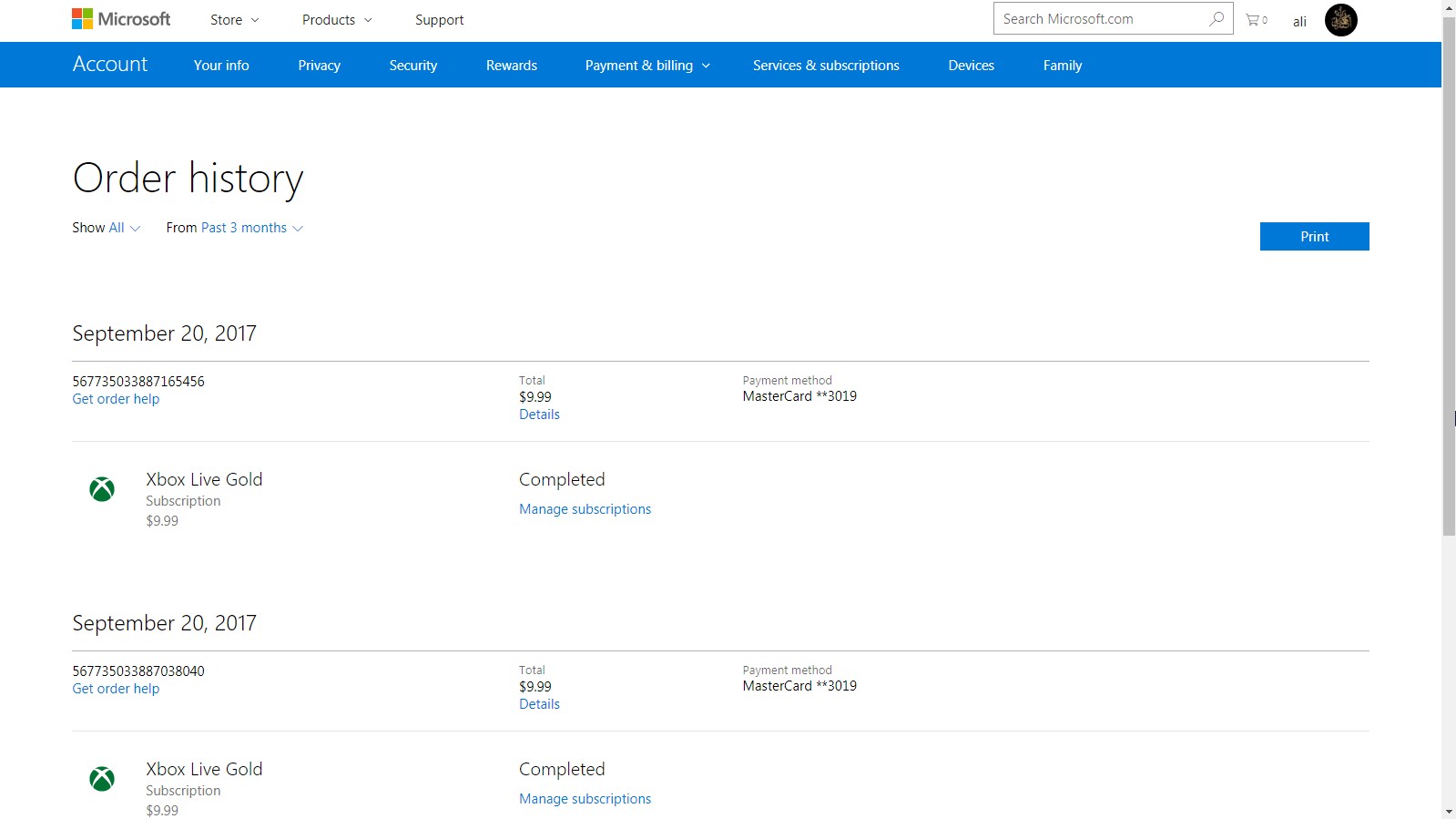The height and width of the screenshot is (819, 1456).
Task: Expand the Products dropdown menu
Action: (337, 20)
